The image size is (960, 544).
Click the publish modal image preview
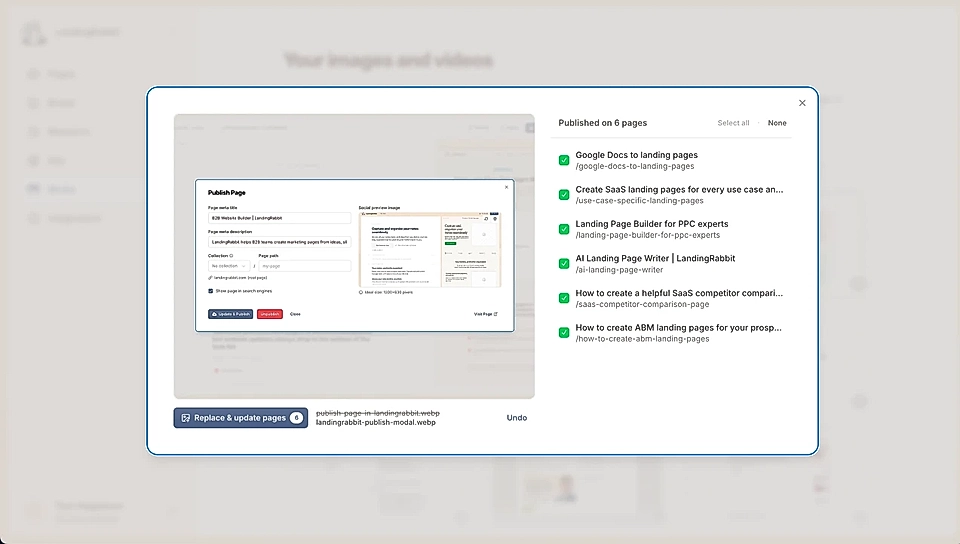354,256
